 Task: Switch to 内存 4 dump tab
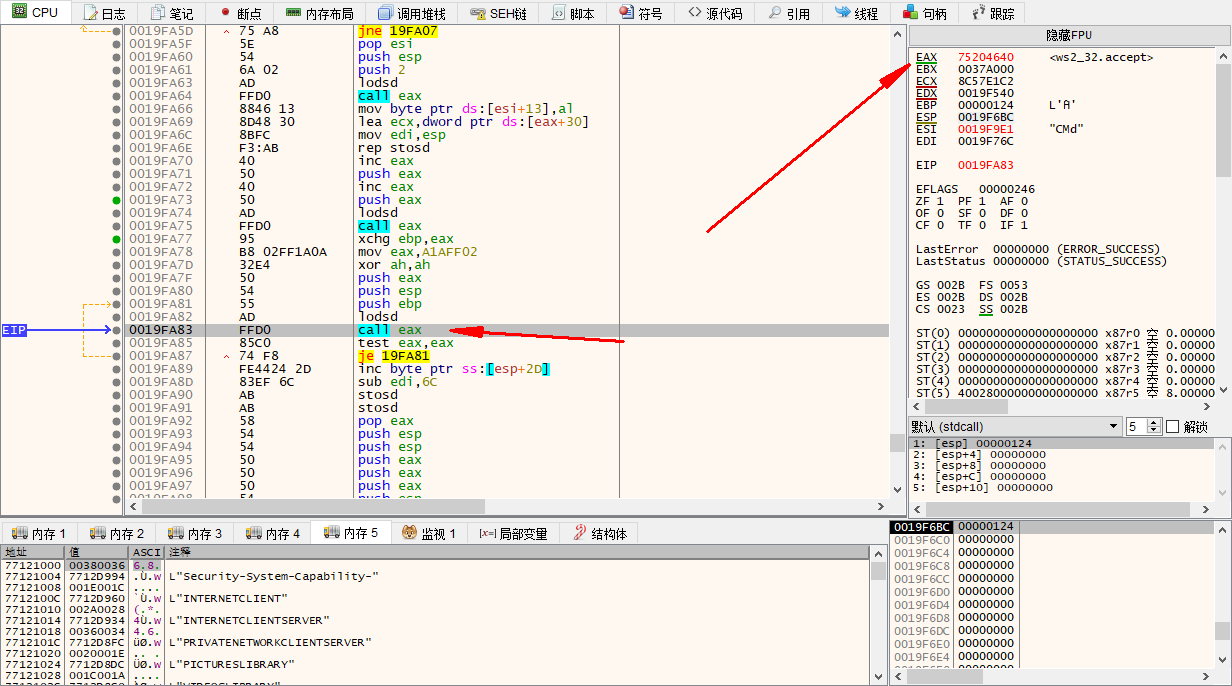point(273,533)
